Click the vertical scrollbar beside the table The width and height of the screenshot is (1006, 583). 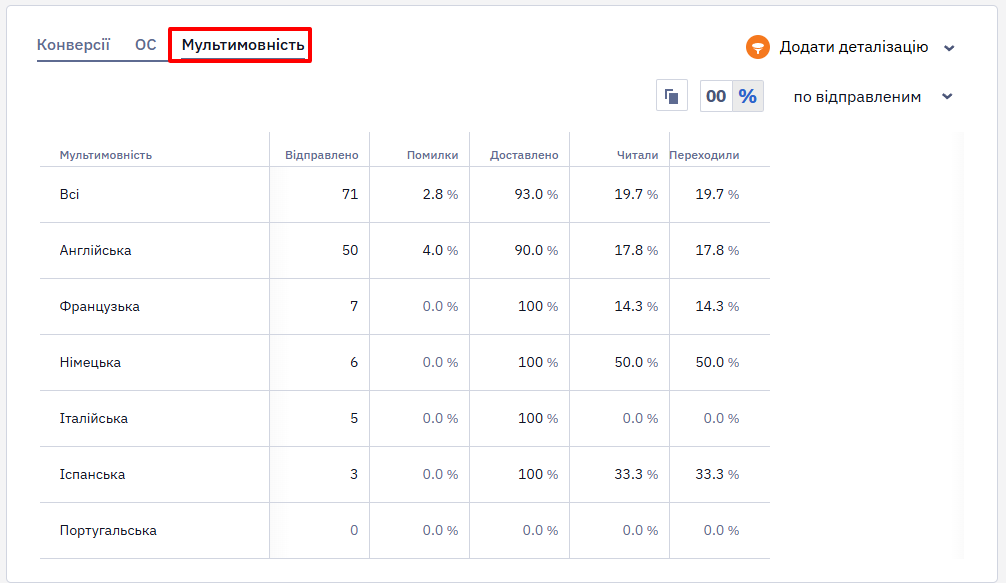click(959, 345)
